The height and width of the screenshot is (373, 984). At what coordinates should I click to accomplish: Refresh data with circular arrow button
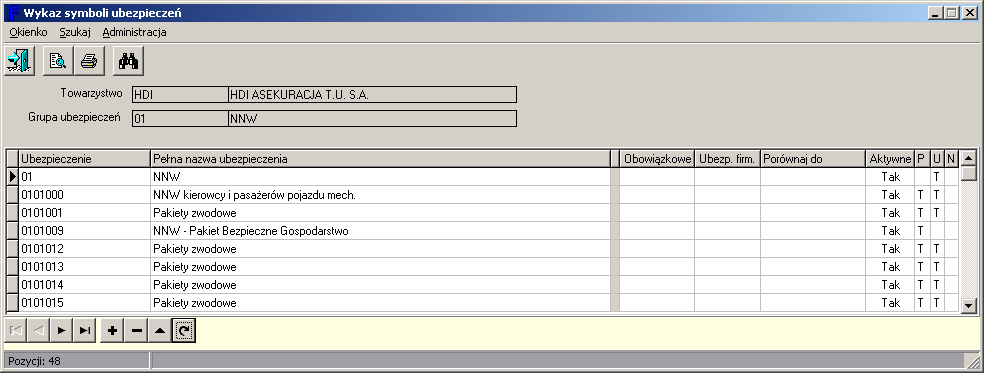pyautogui.click(x=184, y=330)
